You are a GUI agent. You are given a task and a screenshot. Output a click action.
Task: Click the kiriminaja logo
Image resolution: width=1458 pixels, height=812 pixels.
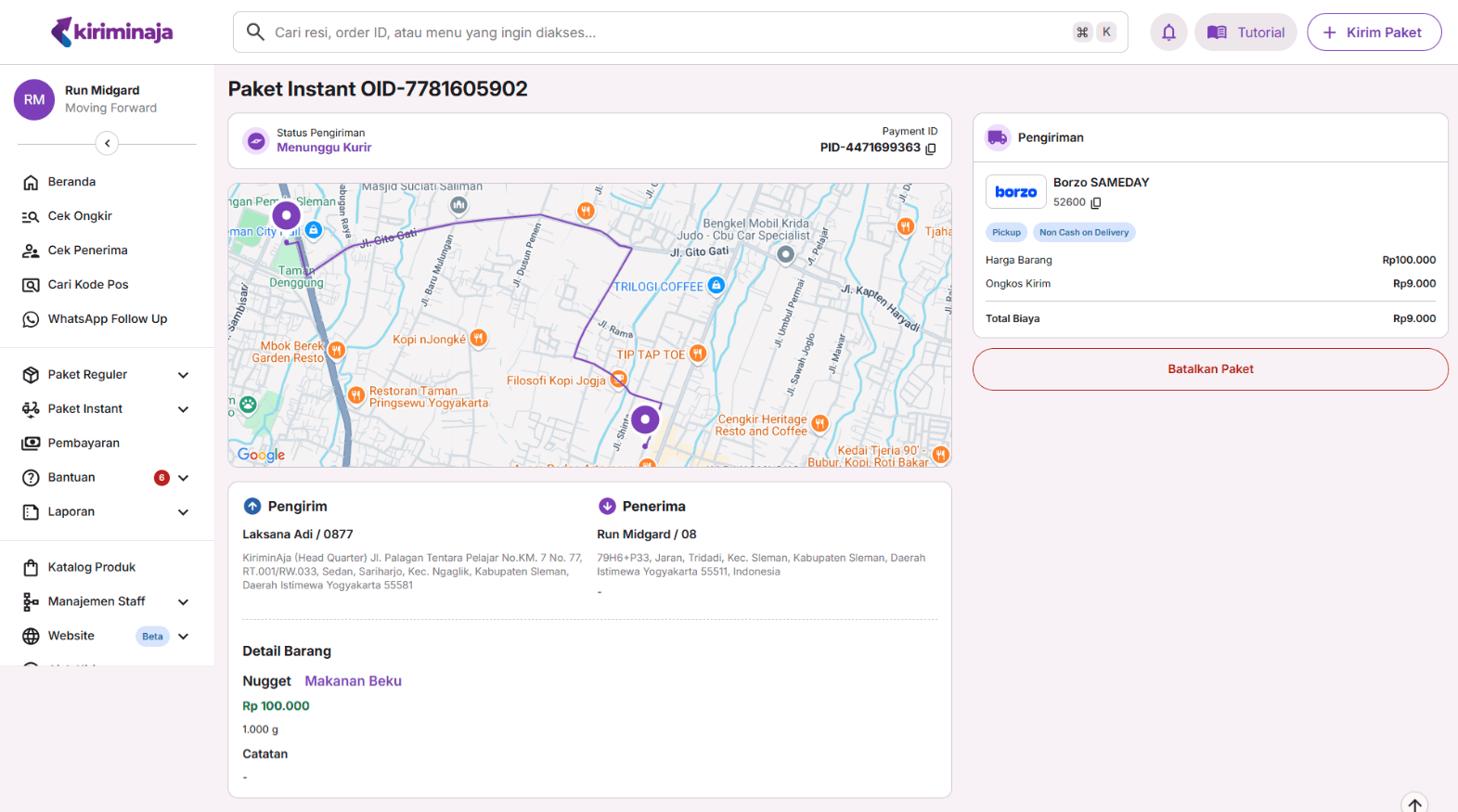112,32
